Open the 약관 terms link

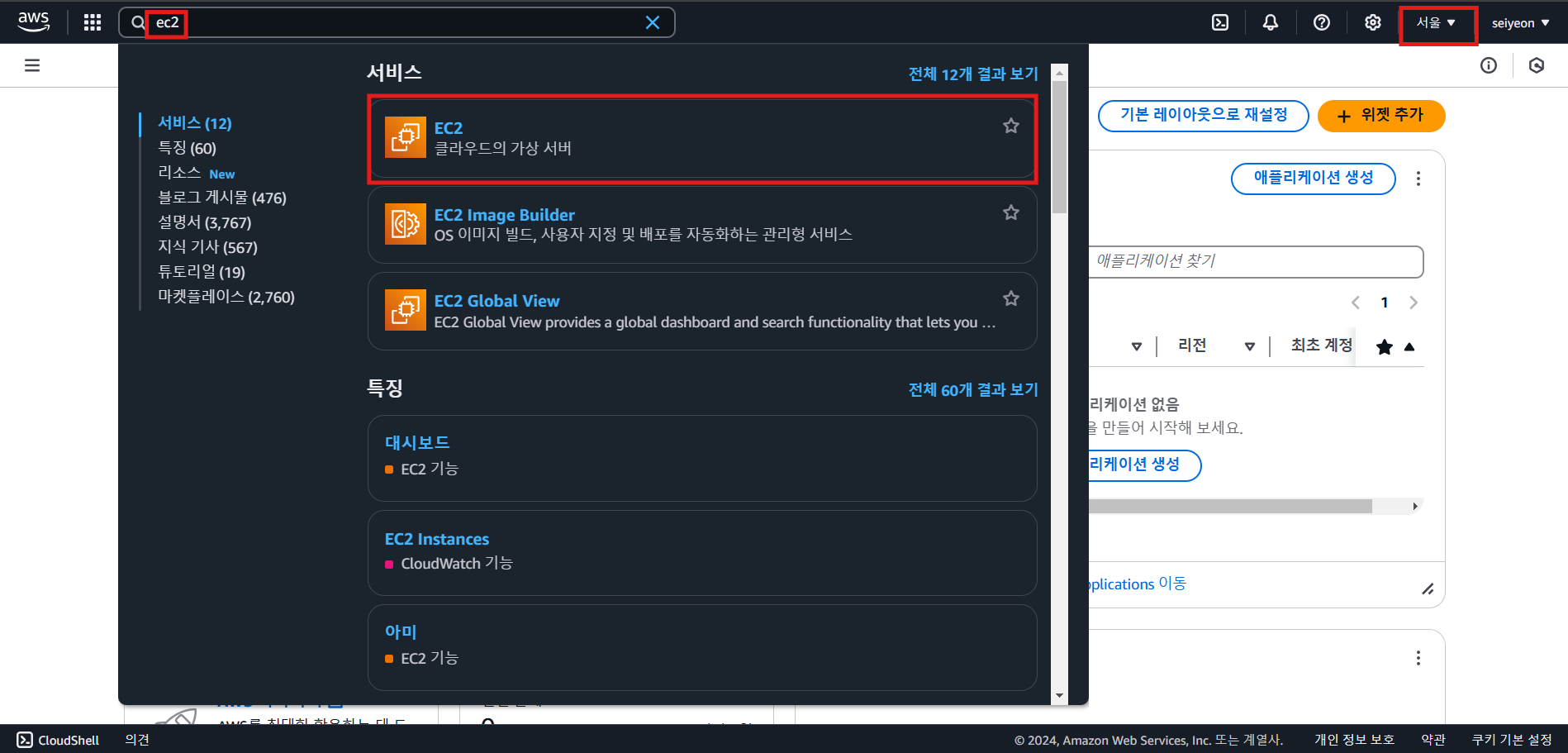[1433, 740]
